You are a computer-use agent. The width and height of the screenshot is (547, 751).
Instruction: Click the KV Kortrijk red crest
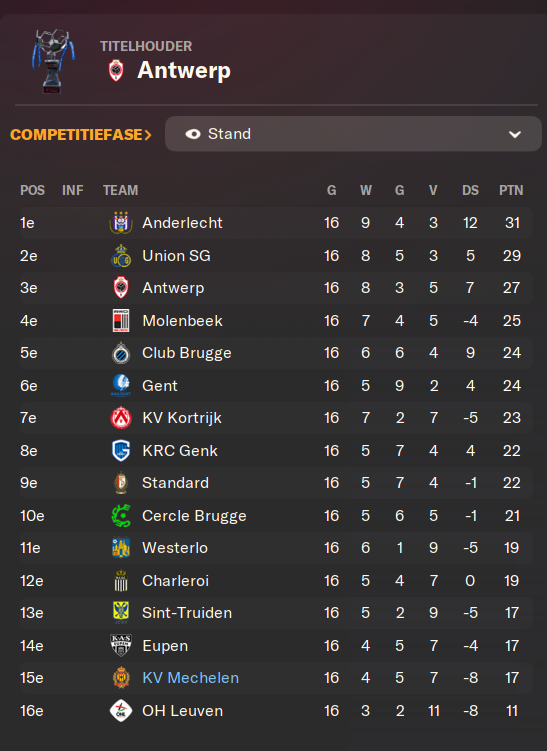(121, 418)
